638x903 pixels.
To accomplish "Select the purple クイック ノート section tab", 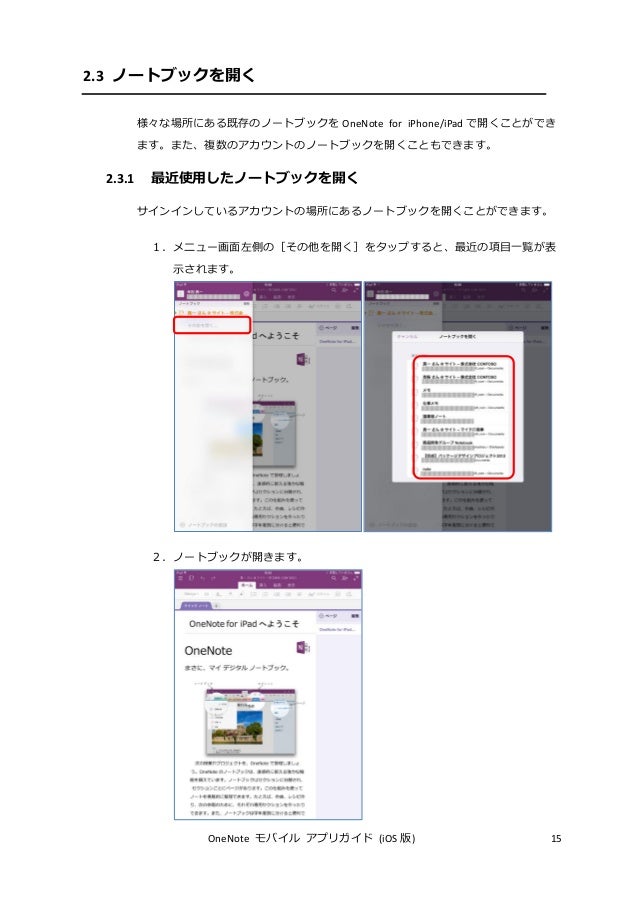I will pyautogui.click(x=196, y=606).
